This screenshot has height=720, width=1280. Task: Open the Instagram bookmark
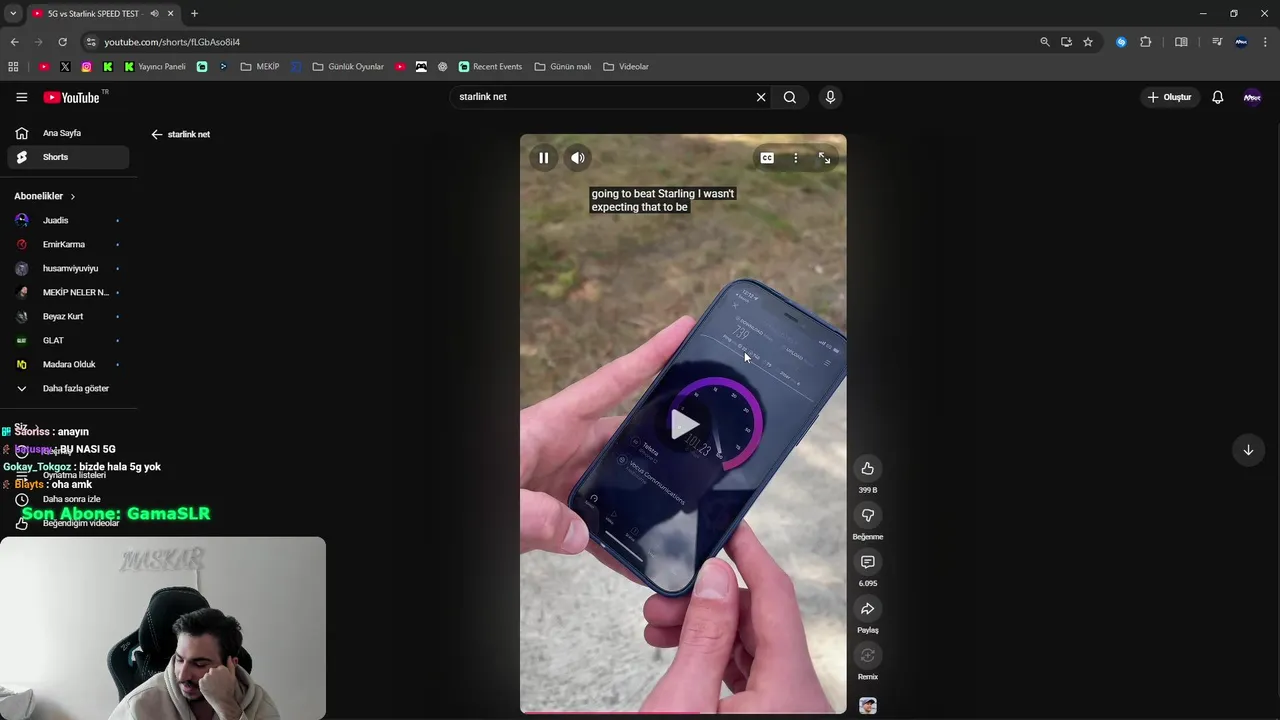(87, 67)
